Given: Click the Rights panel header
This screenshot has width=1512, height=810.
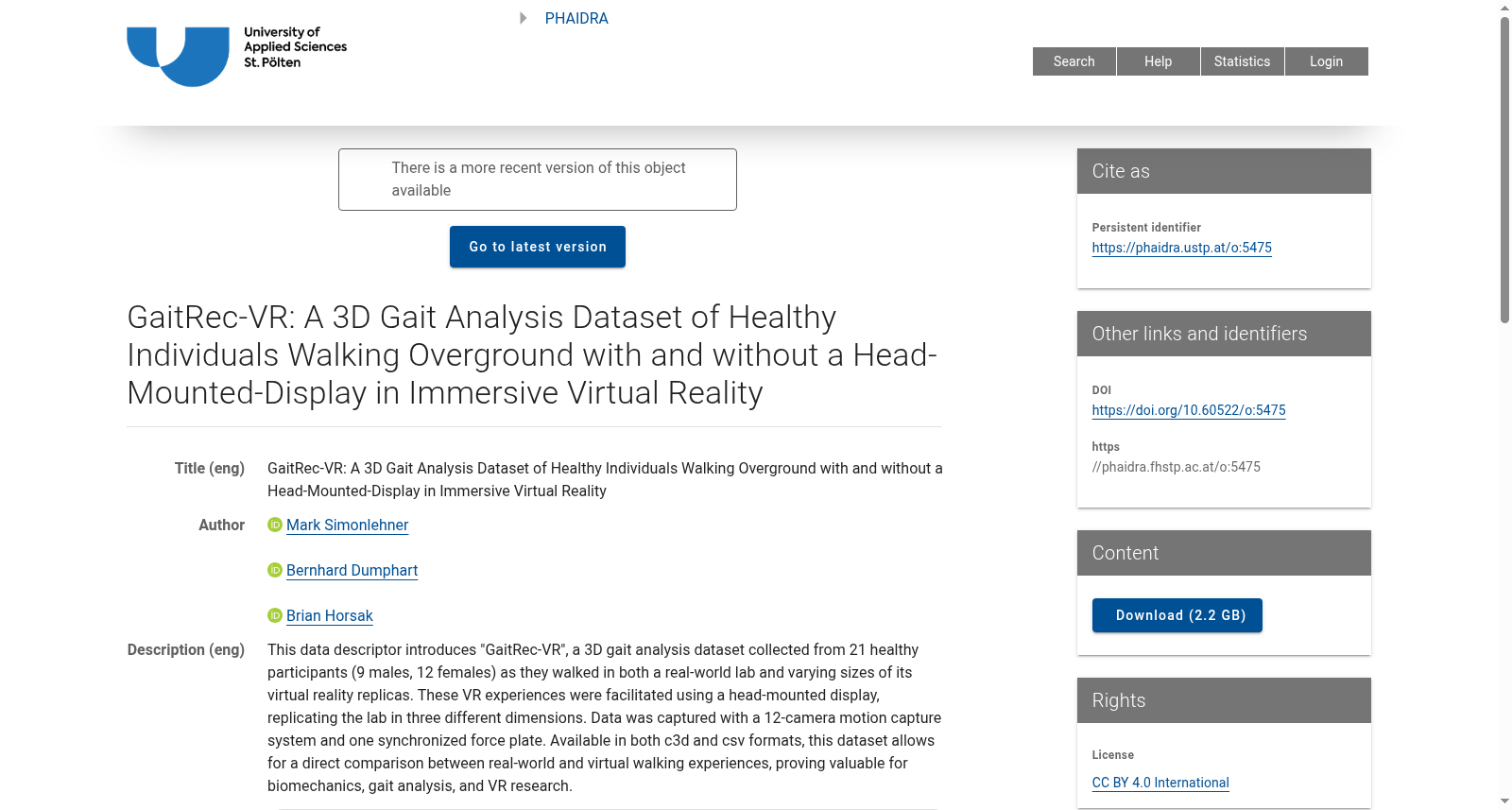Looking at the screenshot, I should click(x=1224, y=700).
